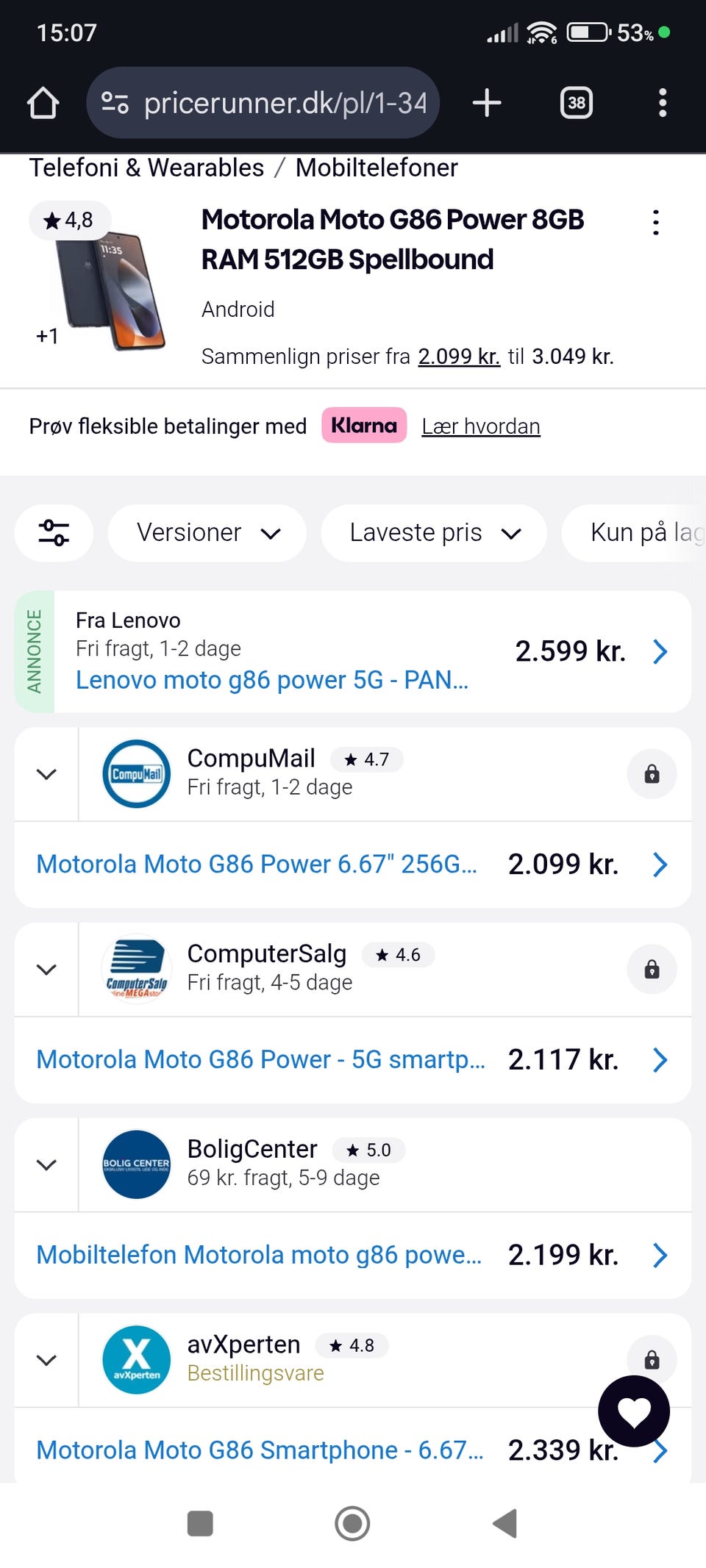This screenshot has width=706, height=1568.
Task: Expand the BoligCenter offer details
Action: coord(46,1165)
